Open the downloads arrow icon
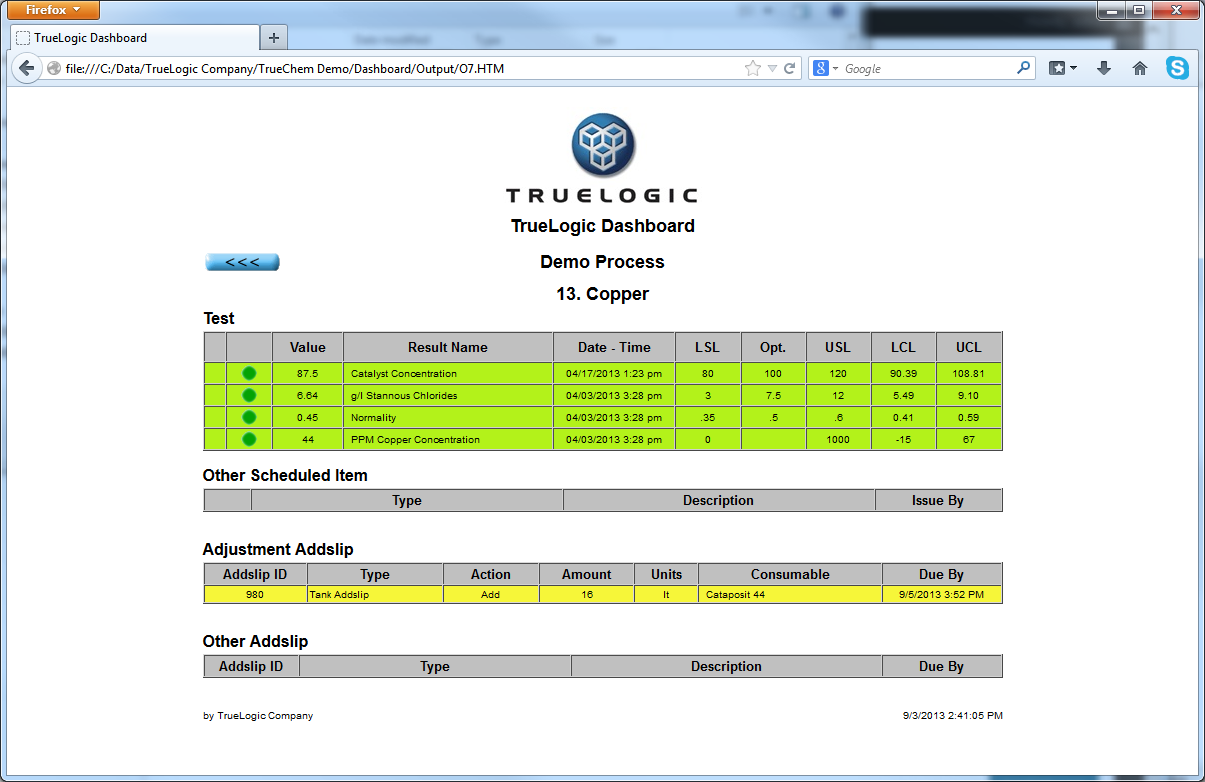 (1104, 69)
